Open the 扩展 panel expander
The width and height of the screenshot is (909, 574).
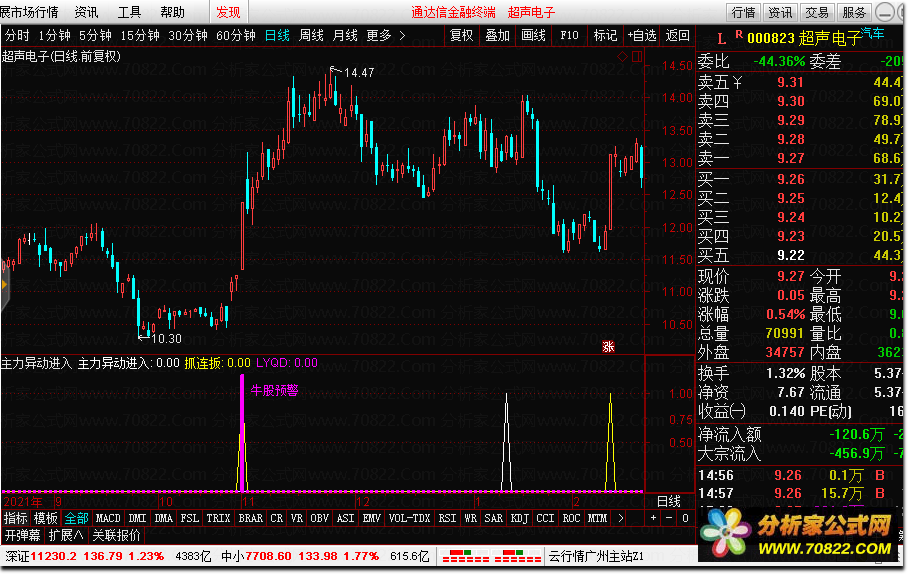pyautogui.click(x=66, y=535)
